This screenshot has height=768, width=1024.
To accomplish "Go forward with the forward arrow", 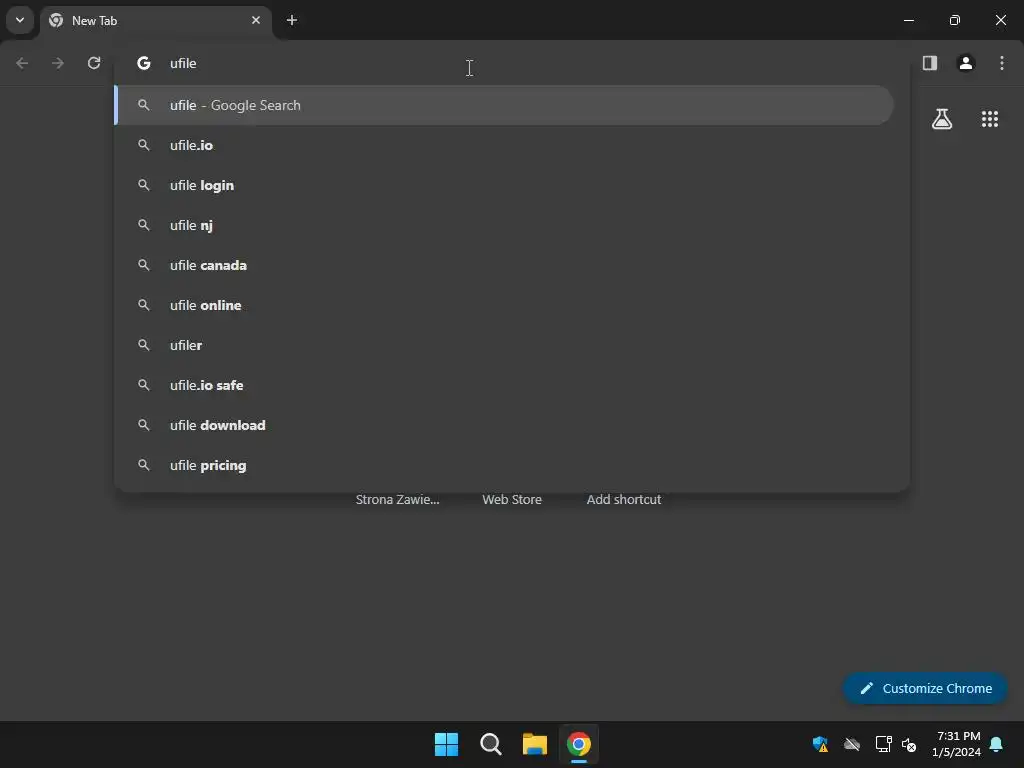I will (x=58, y=63).
